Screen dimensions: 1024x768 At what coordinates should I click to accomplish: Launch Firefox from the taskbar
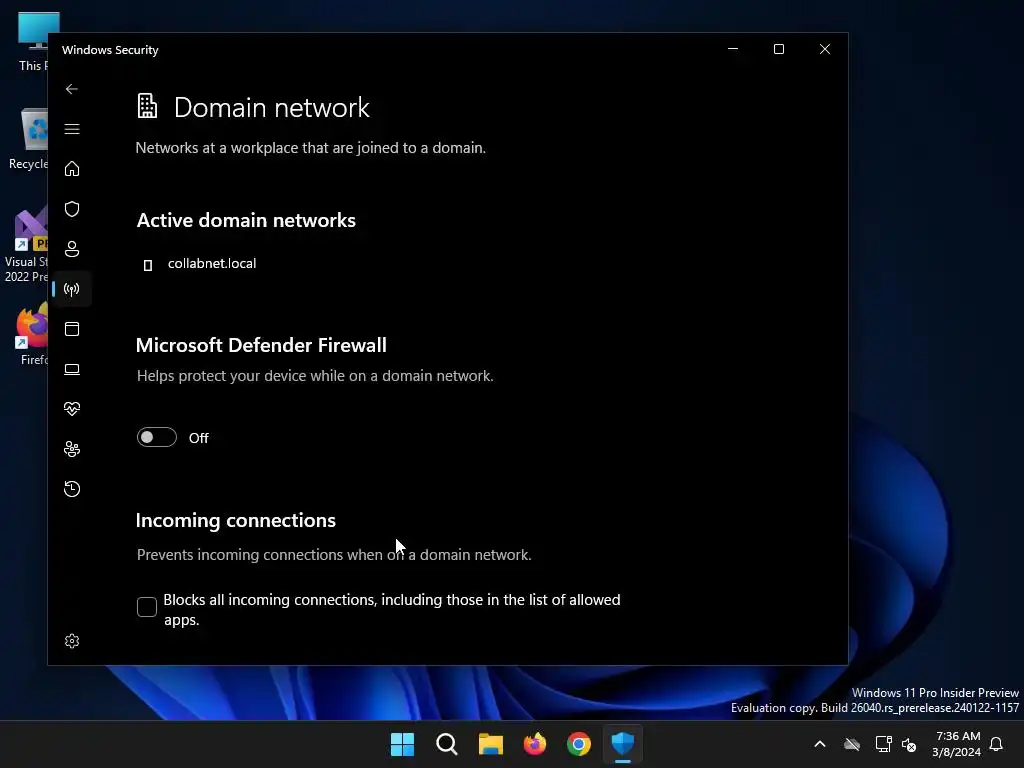[x=535, y=744]
